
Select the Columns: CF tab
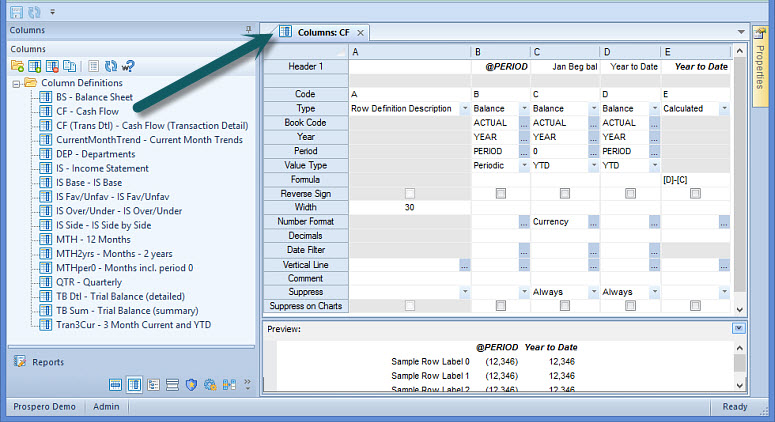click(323, 32)
